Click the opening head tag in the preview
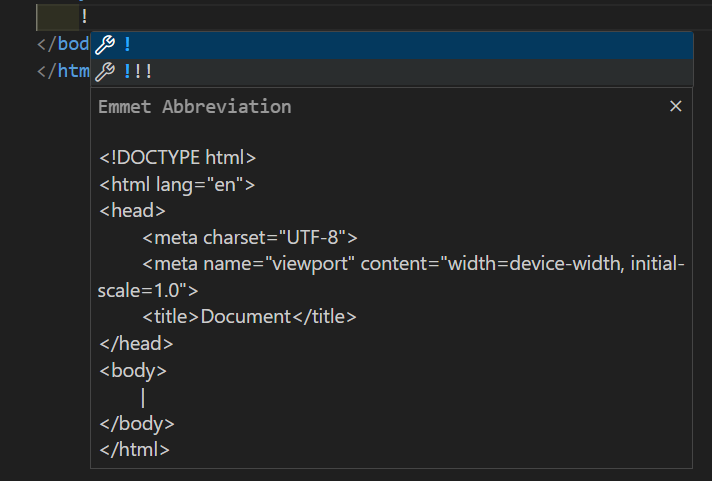Image resolution: width=712 pixels, height=481 pixels. point(132,210)
